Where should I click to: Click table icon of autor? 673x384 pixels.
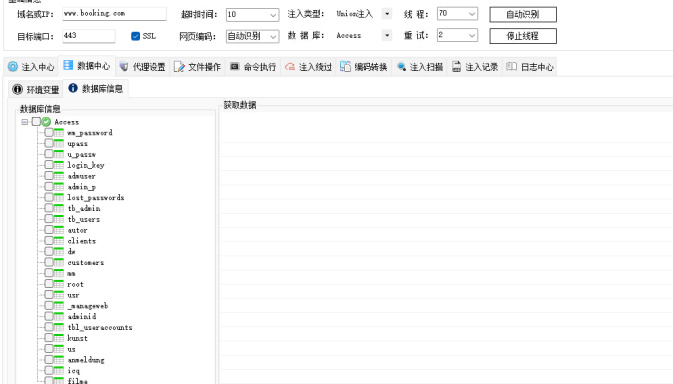59,230
